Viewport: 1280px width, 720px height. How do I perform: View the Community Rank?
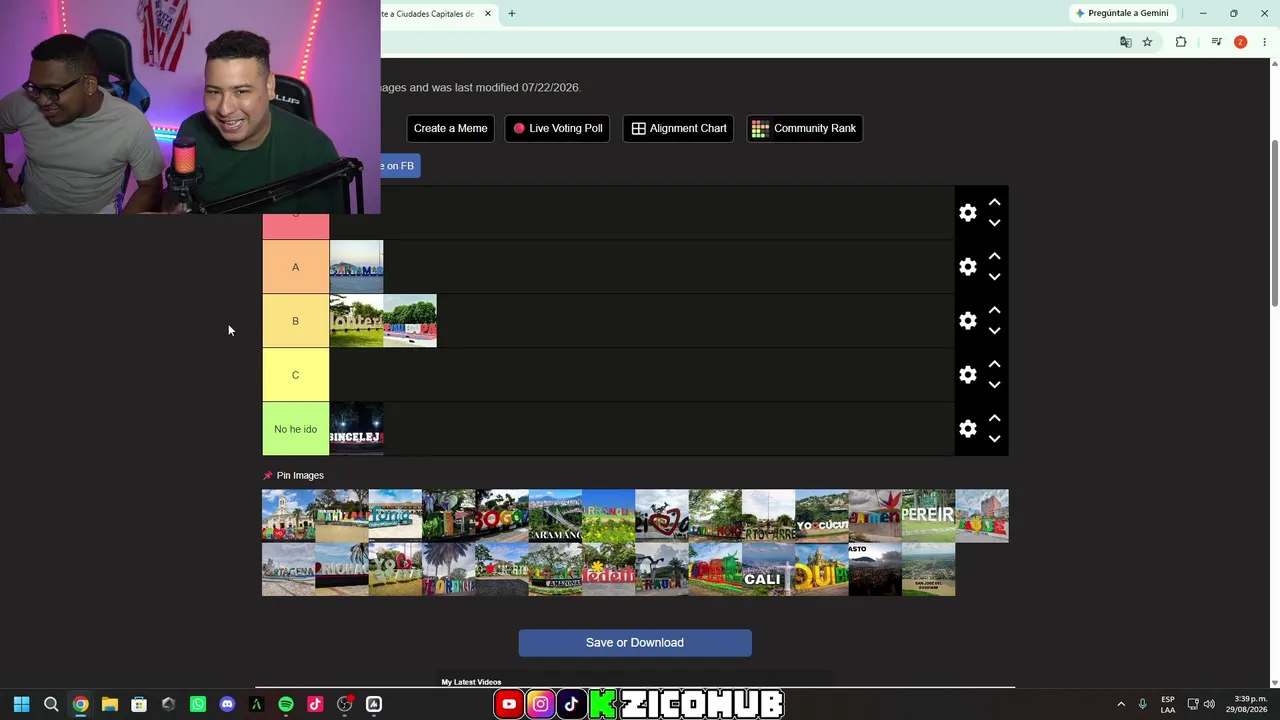pos(805,128)
